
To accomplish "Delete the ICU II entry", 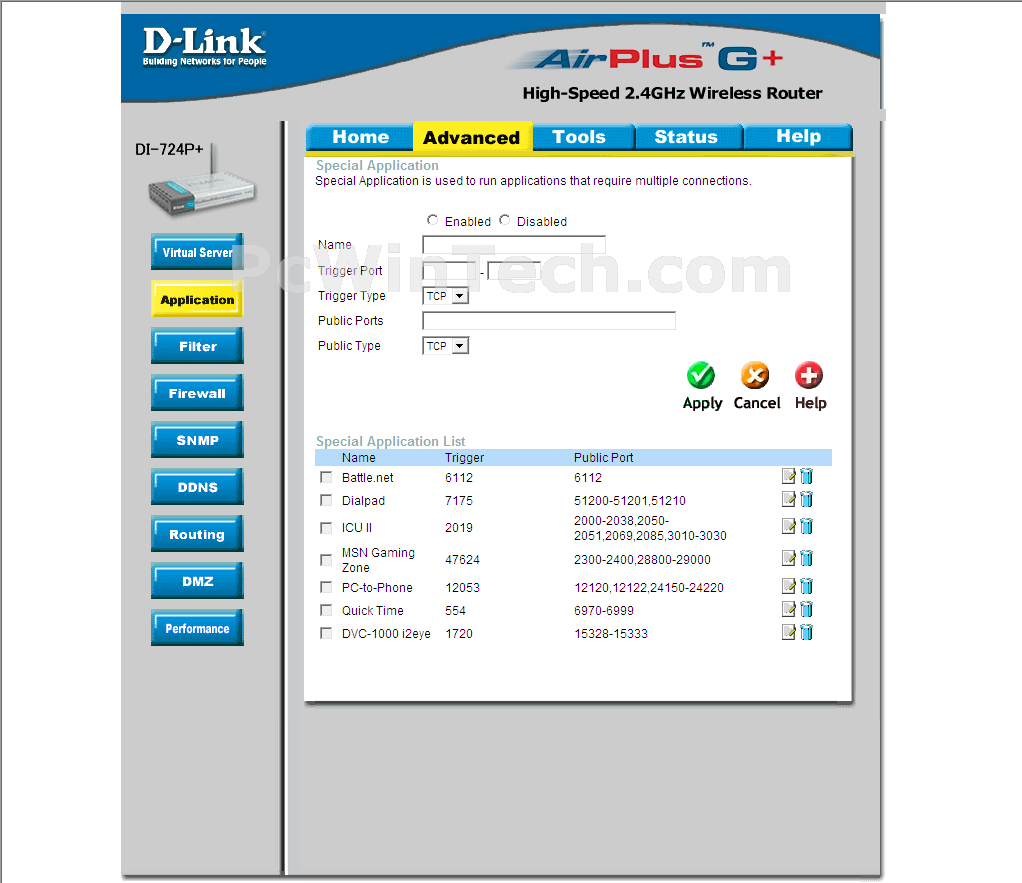I will click(x=806, y=526).
